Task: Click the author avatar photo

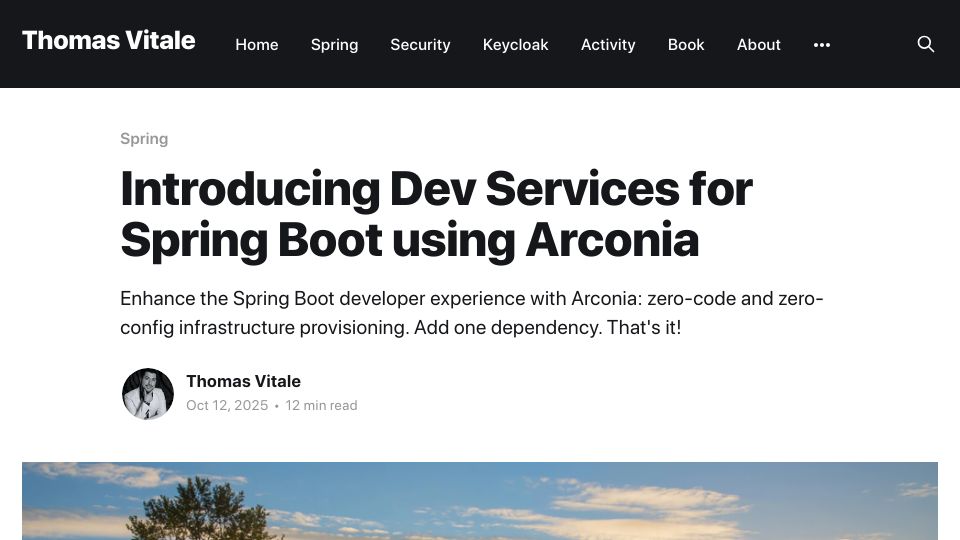Action: click(148, 393)
